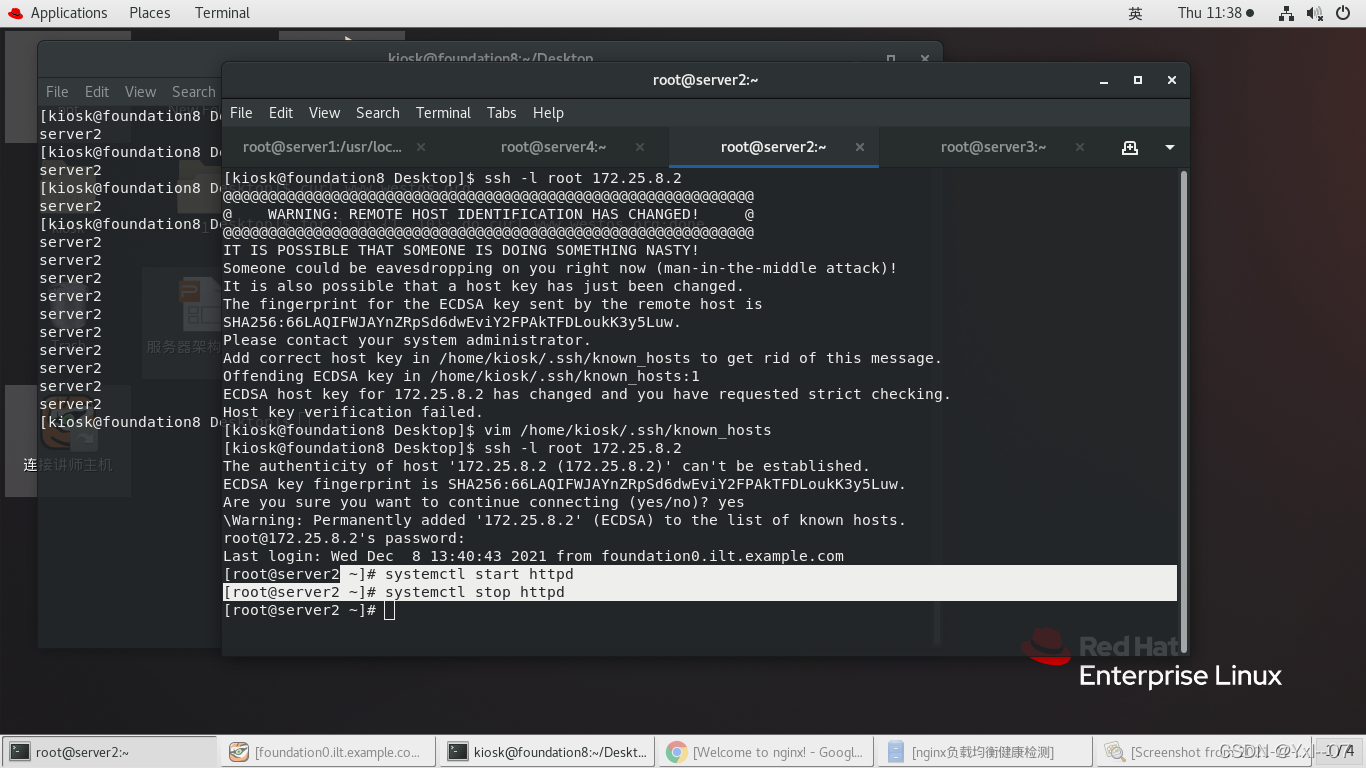Image resolution: width=1366 pixels, height=768 pixels.
Task: Click the new tab icon in the tab bar
Action: pyautogui.click(x=1130, y=148)
